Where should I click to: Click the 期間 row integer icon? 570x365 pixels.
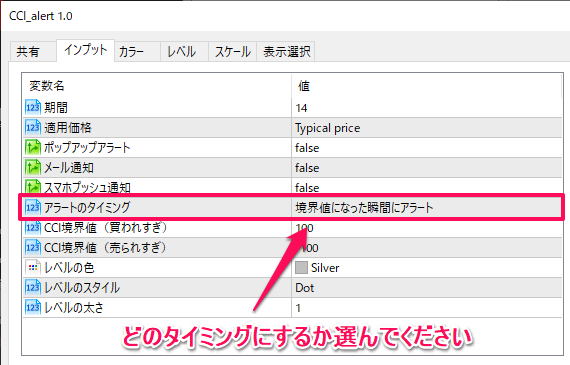(33, 107)
